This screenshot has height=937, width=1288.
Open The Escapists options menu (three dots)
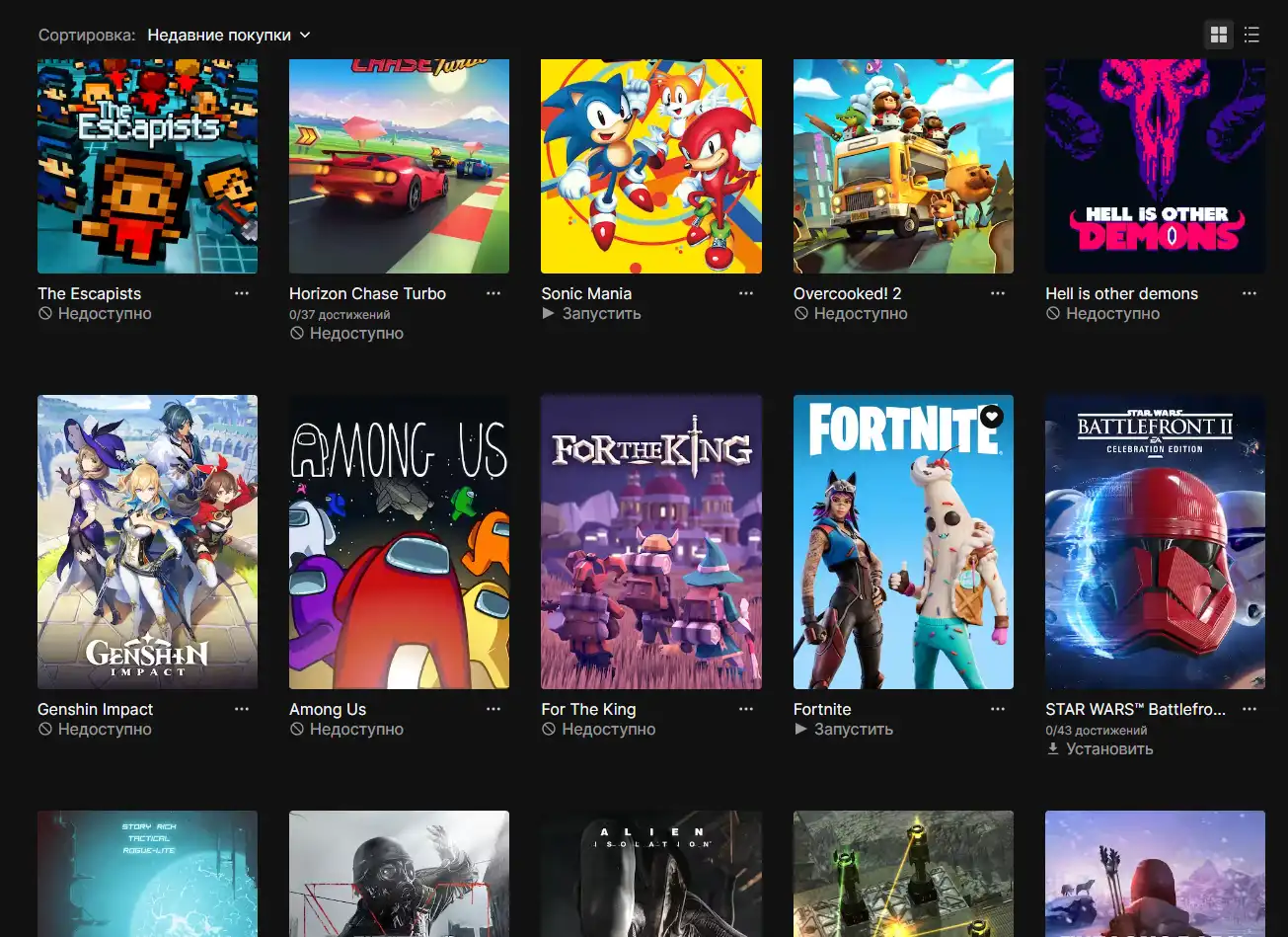pos(242,293)
